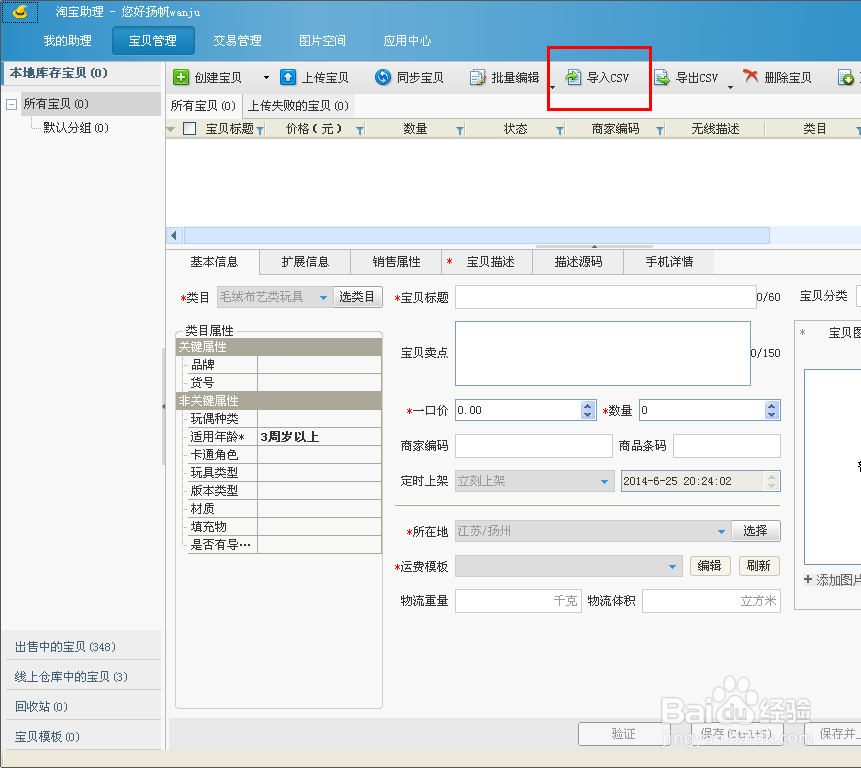Click the filter icon beside 宝贝标题 column
The image size is (861, 768).
point(260,130)
